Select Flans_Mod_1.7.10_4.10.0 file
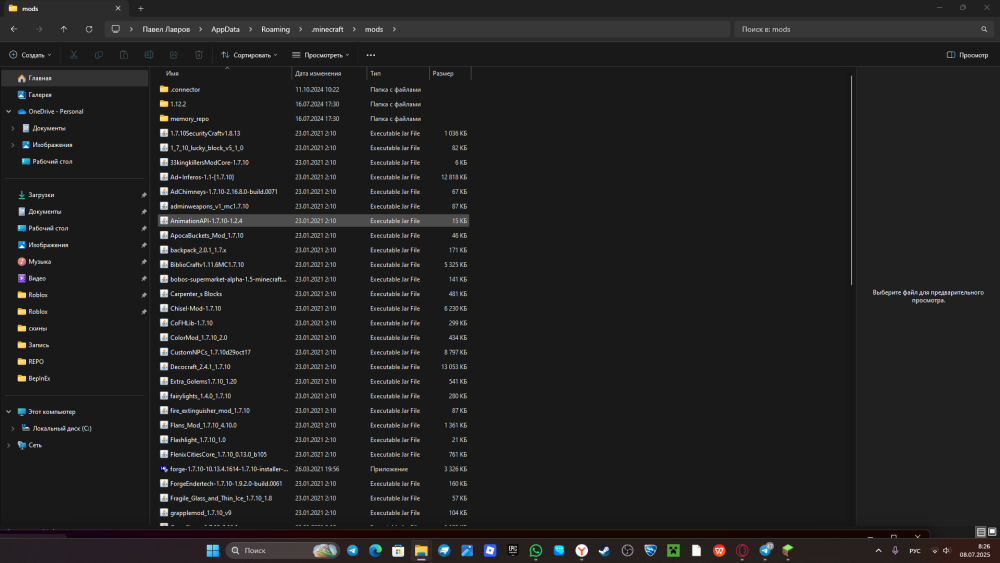The height and width of the screenshot is (563, 1000). point(313,425)
